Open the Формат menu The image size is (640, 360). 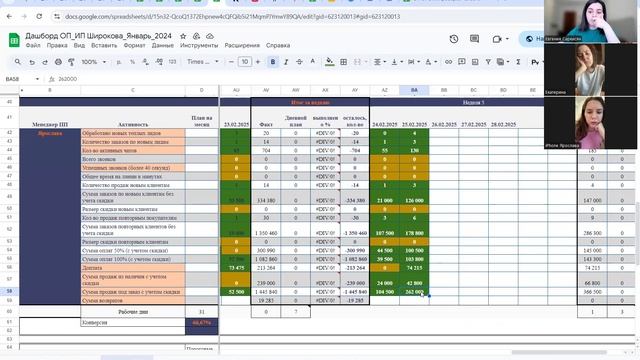coord(134,45)
